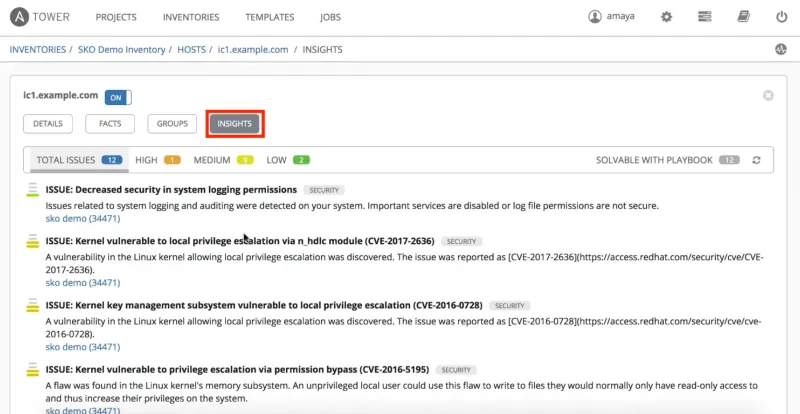Screen dimensions: 800x414
Task: Click severity icon for CVE-2017-2636 issue
Action: (33, 241)
